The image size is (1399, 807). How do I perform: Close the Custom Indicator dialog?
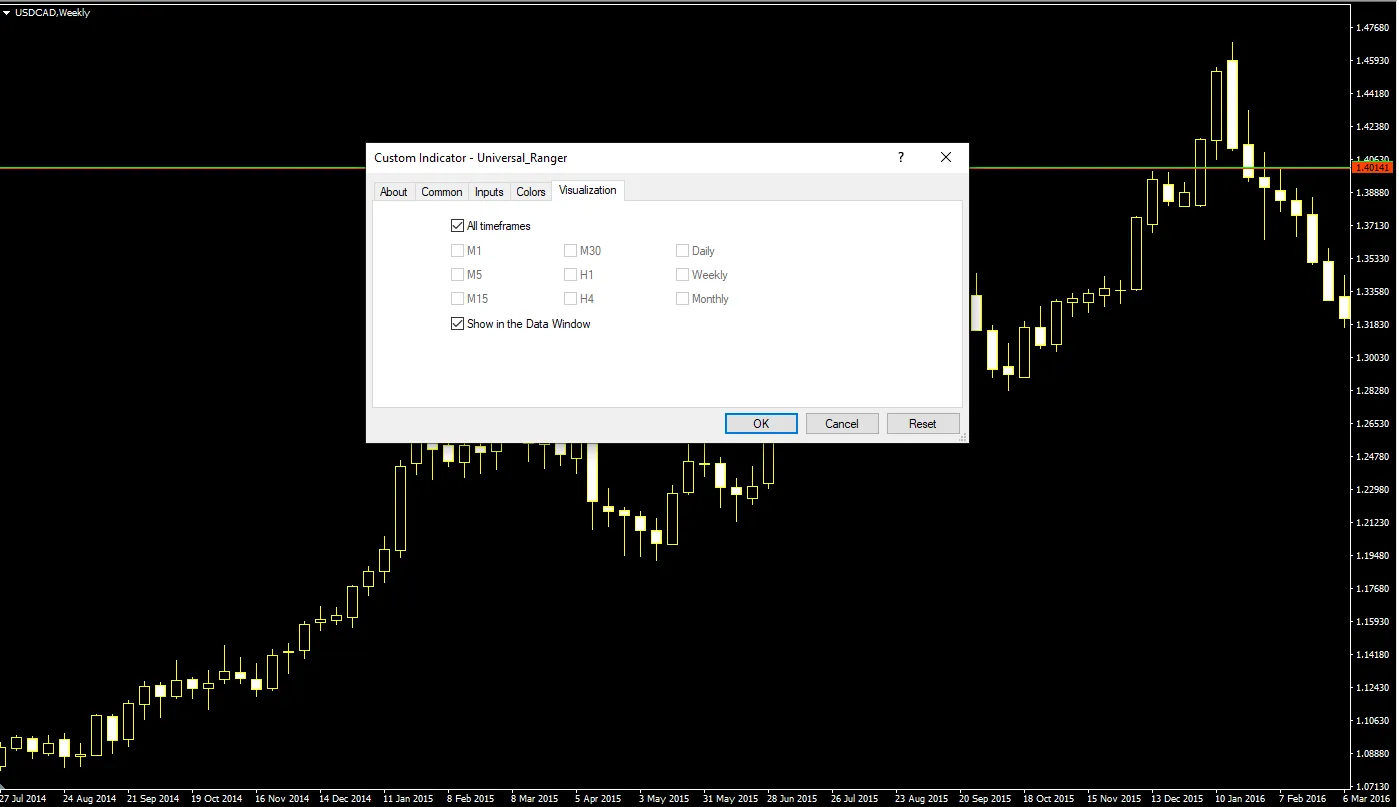click(946, 157)
